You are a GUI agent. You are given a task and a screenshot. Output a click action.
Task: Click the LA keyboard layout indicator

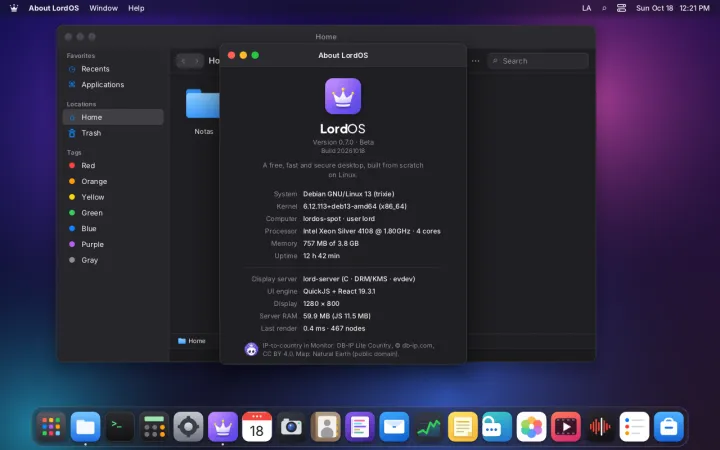[586, 8]
